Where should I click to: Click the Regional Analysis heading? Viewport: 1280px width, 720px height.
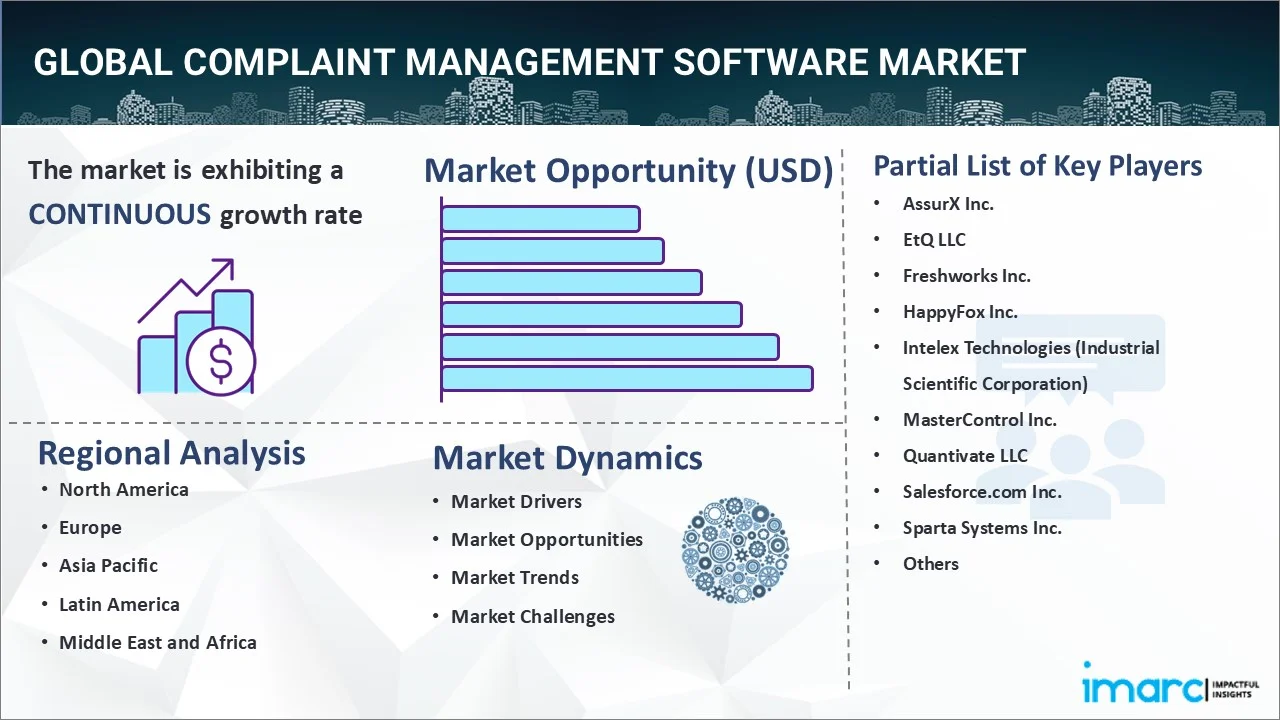pyautogui.click(x=171, y=453)
